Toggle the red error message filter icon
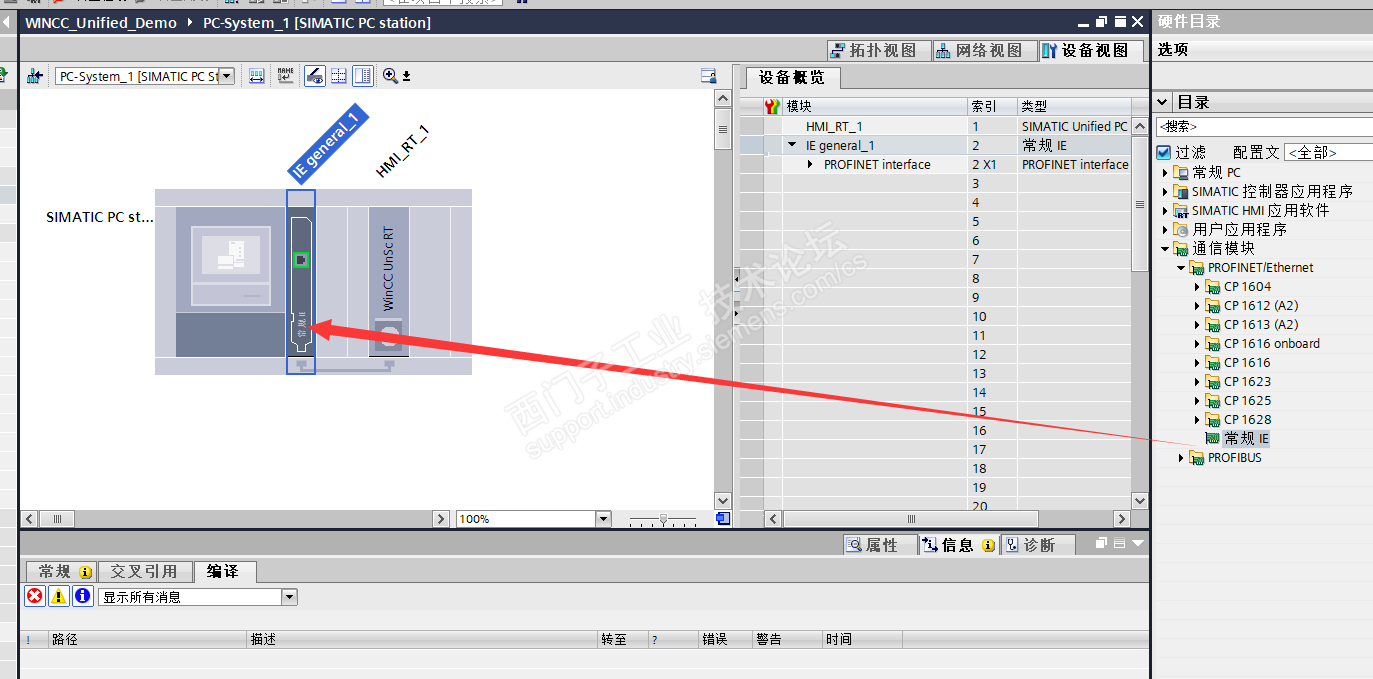This screenshot has width=1373, height=679. [x=35, y=596]
